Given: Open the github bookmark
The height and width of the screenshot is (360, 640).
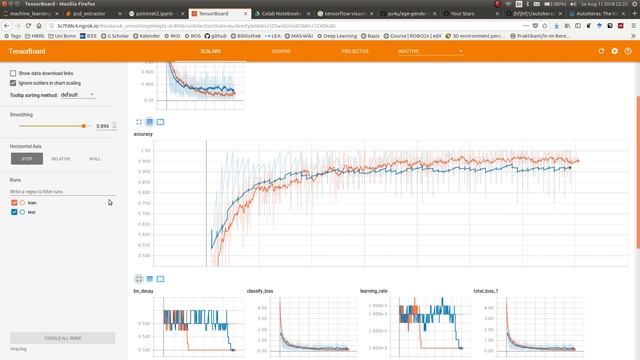Looking at the screenshot, I should (216, 36).
